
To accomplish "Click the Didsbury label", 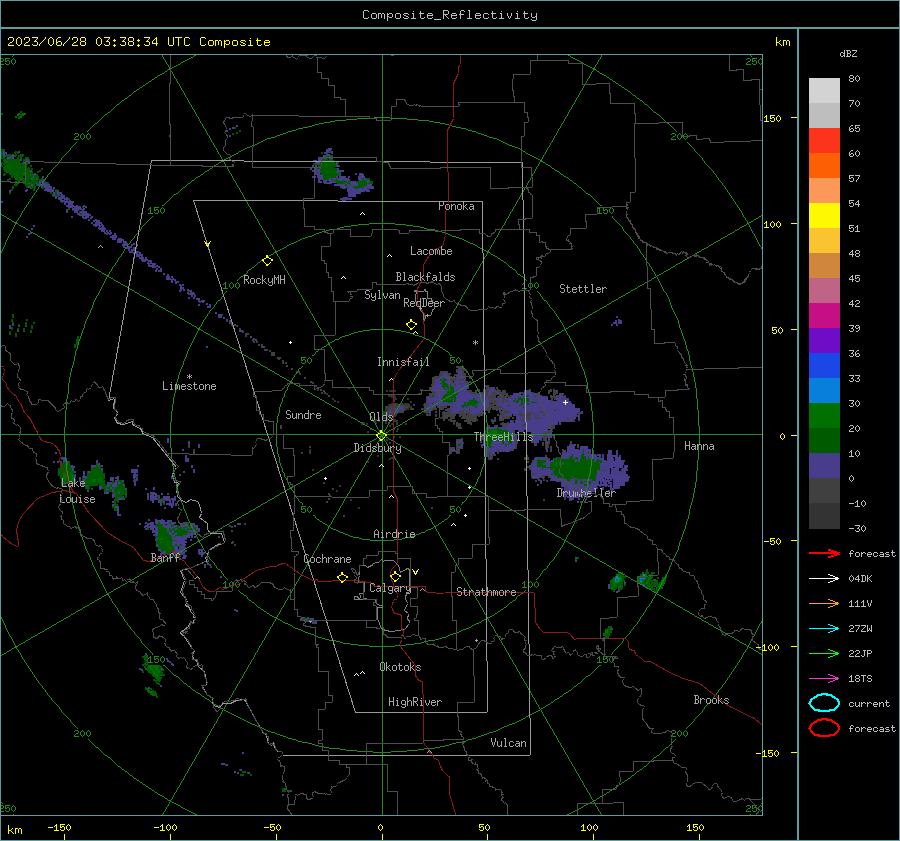I will (x=377, y=448).
